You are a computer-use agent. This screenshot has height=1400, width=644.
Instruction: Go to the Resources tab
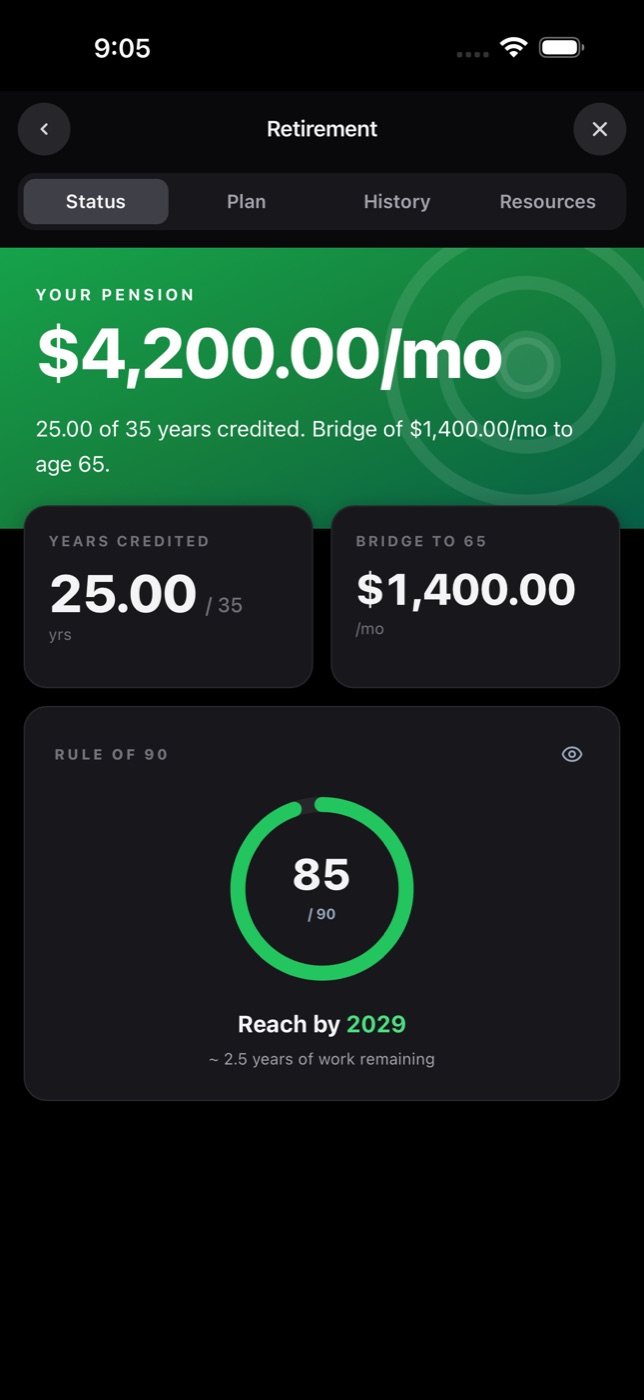(x=548, y=201)
